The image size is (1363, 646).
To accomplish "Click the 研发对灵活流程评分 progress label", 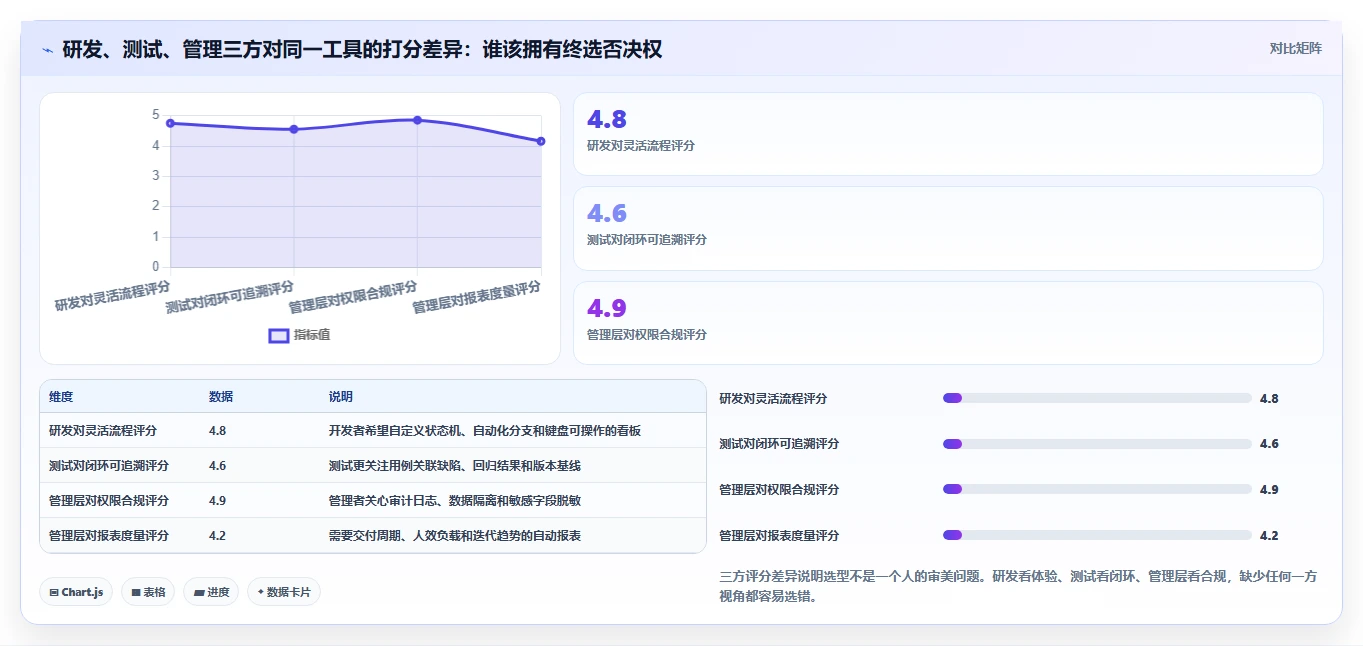I will coord(773,399).
